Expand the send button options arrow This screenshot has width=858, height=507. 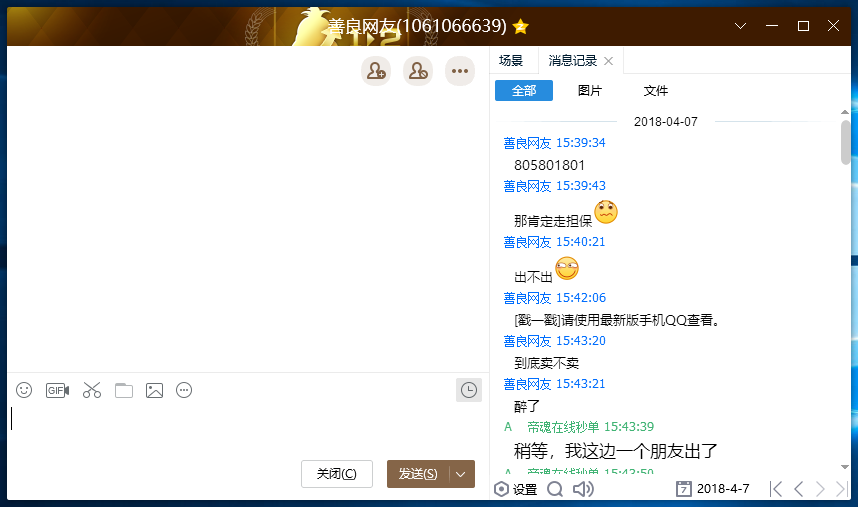(461, 474)
